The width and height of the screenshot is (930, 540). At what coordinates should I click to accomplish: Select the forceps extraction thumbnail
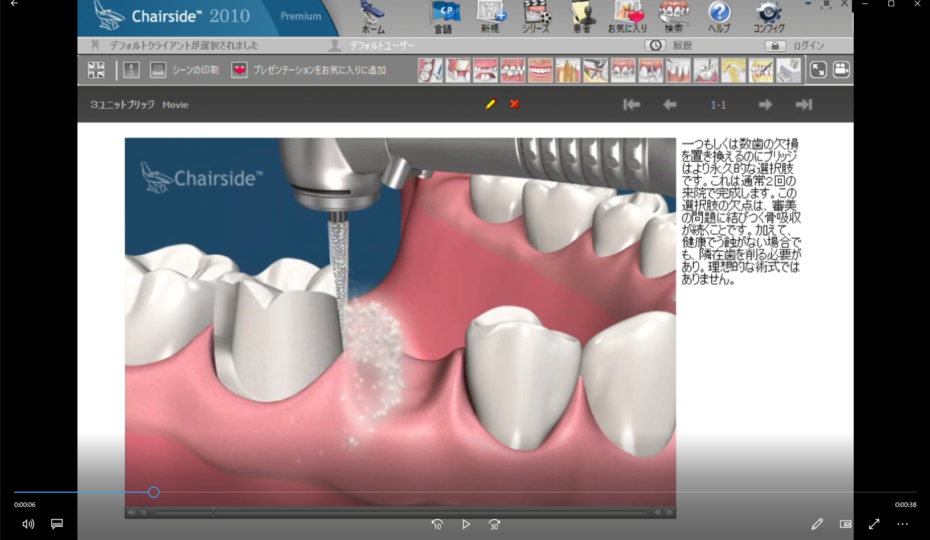pyautogui.click(x=595, y=70)
